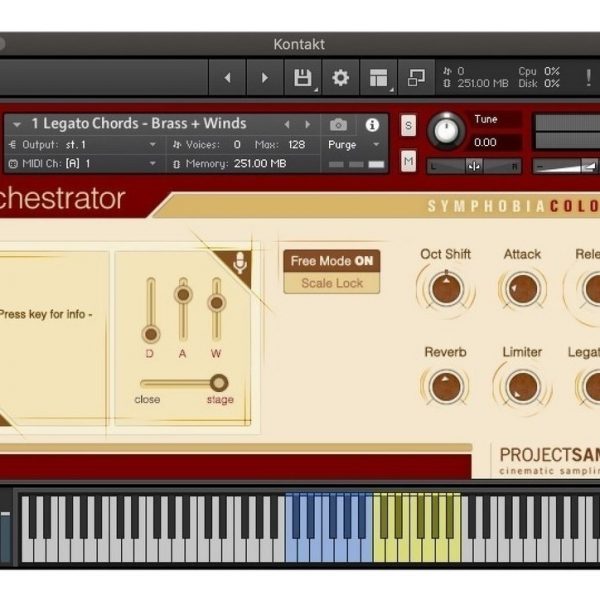The width and height of the screenshot is (600, 600).
Task: Click the Voices count 0 value
Action: [237, 145]
